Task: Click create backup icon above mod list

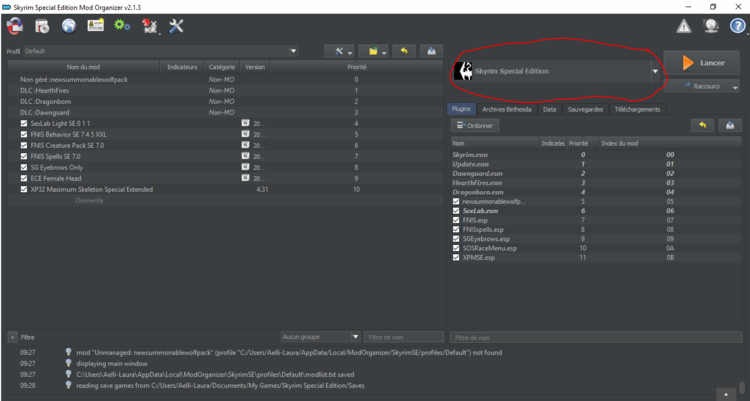Action: 431,51
